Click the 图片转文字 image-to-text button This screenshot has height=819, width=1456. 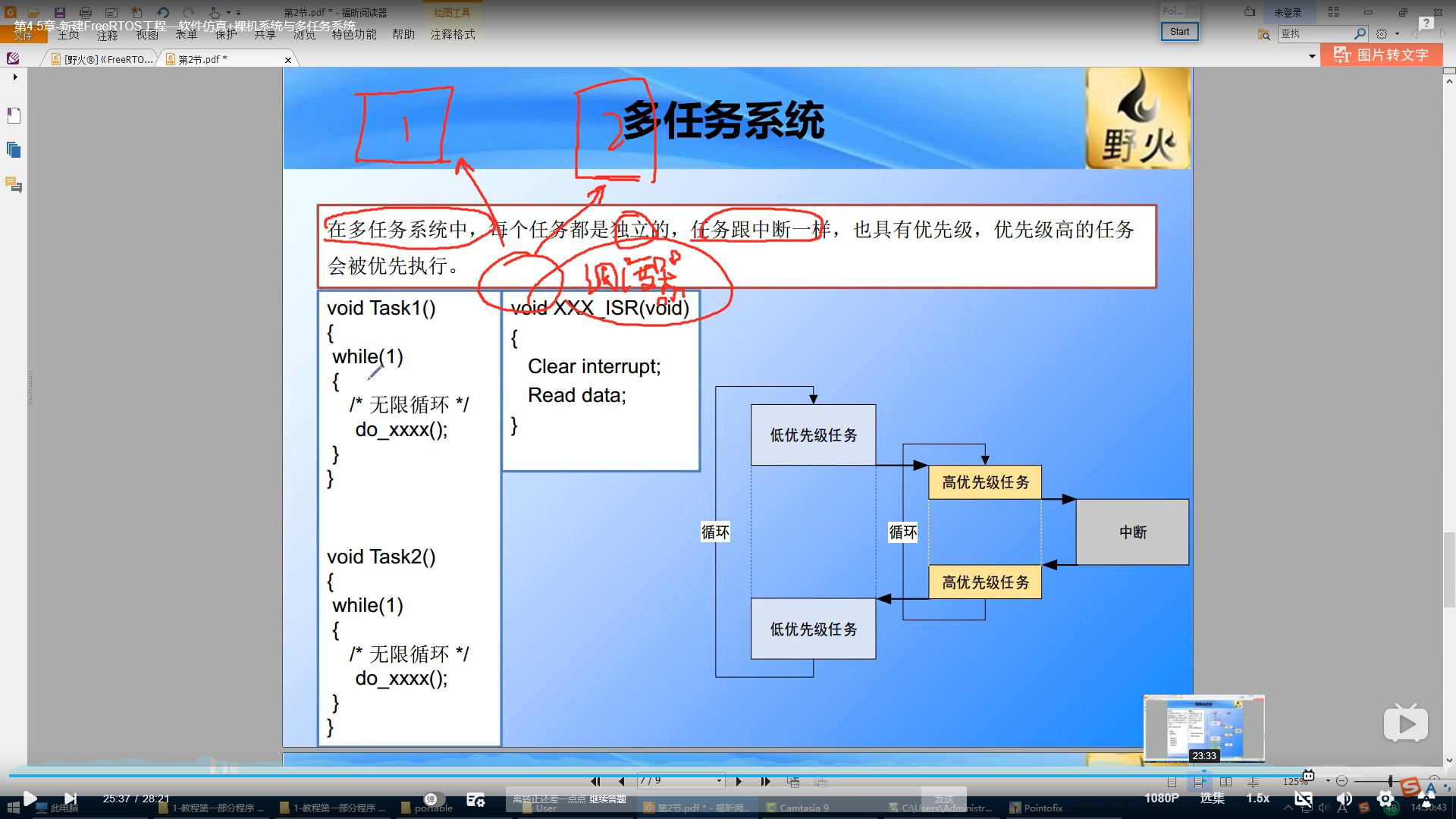click(x=1381, y=55)
